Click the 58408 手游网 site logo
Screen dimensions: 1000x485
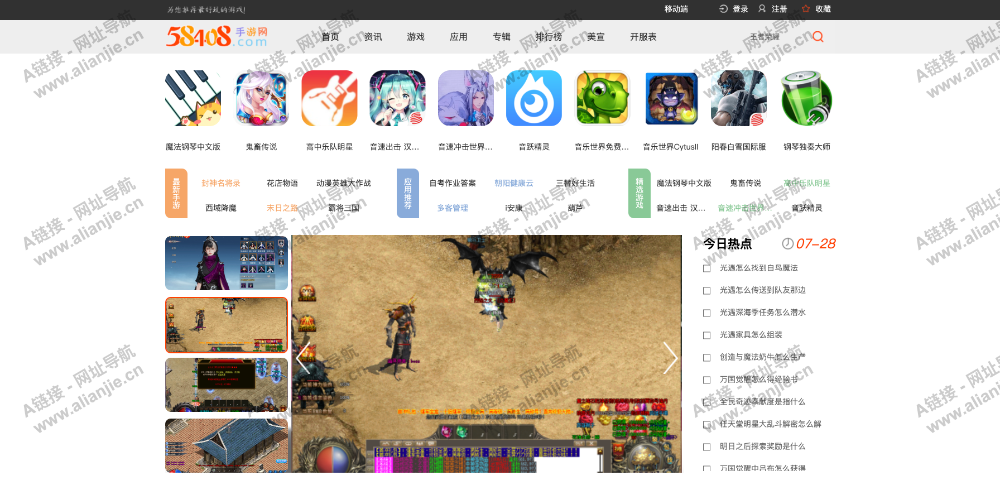217,36
